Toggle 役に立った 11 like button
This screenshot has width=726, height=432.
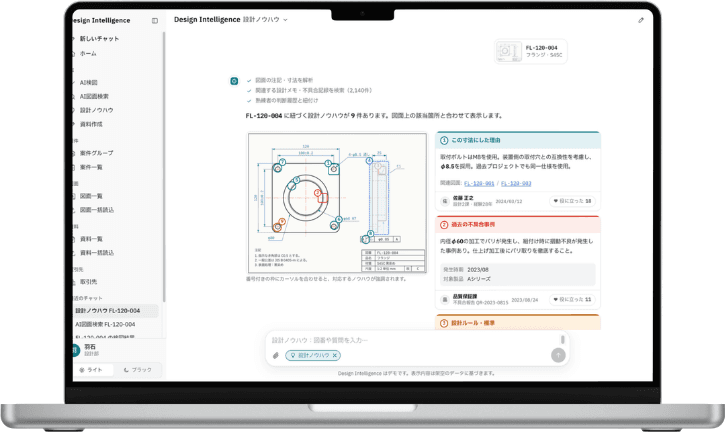tap(572, 300)
